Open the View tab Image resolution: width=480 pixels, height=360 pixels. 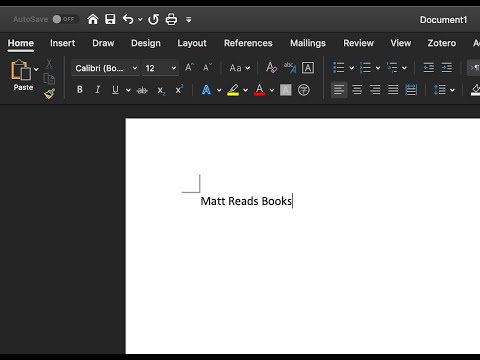pyautogui.click(x=401, y=43)
